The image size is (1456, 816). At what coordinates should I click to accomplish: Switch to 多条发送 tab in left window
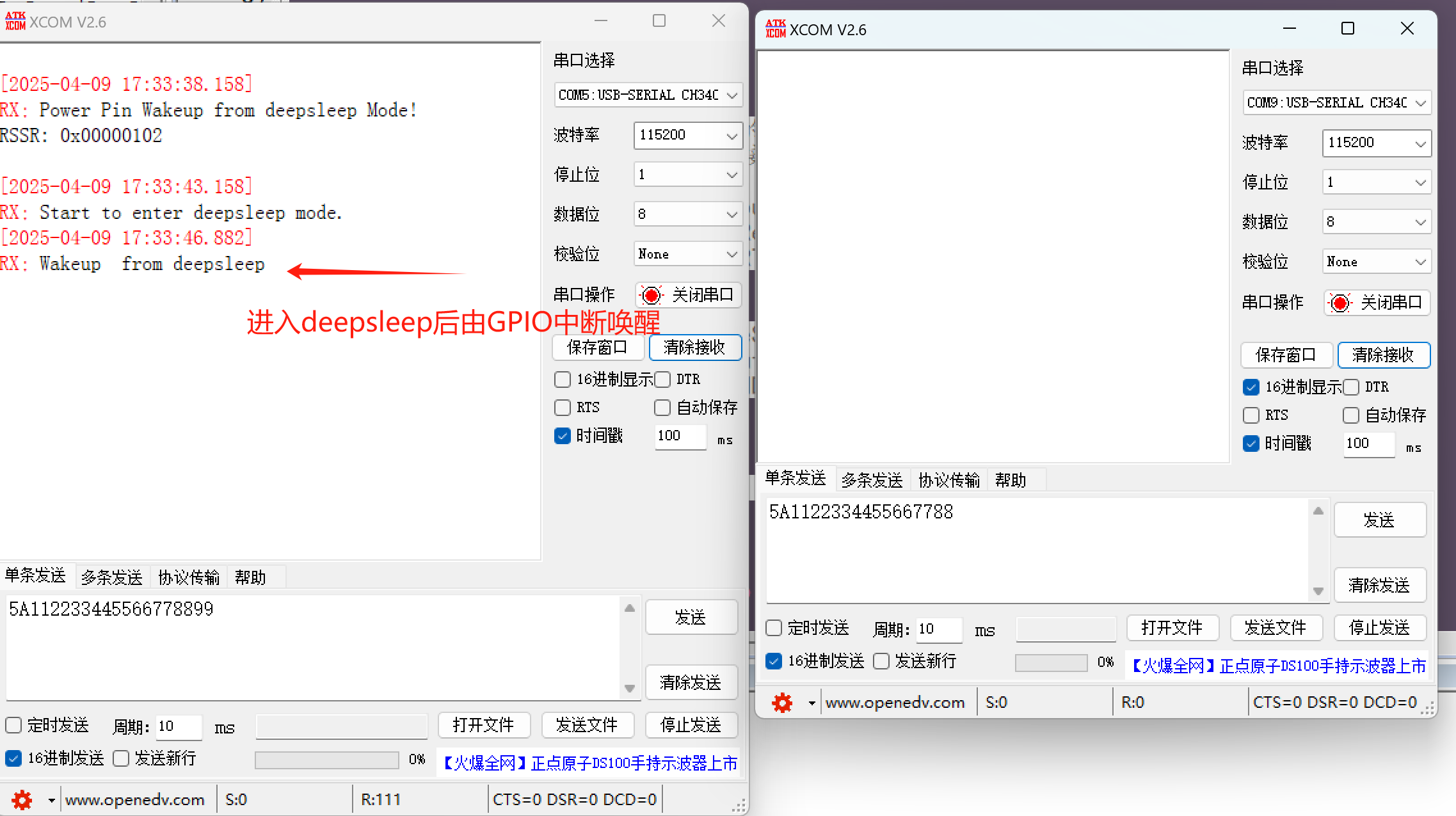112,577
